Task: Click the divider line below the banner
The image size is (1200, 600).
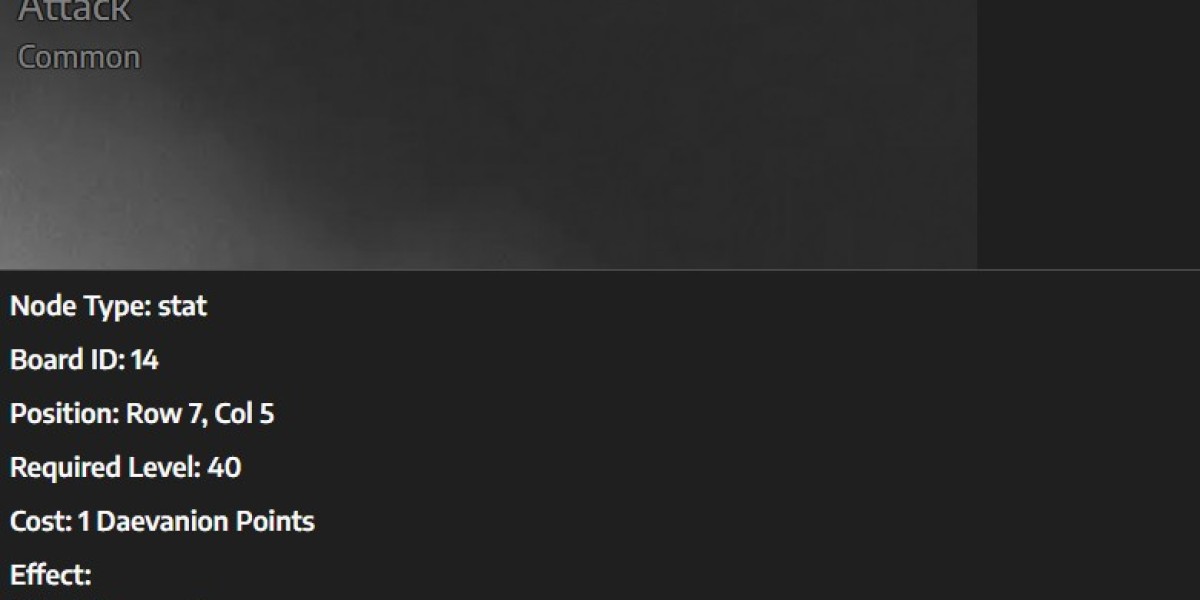Action: click(600, 269)
